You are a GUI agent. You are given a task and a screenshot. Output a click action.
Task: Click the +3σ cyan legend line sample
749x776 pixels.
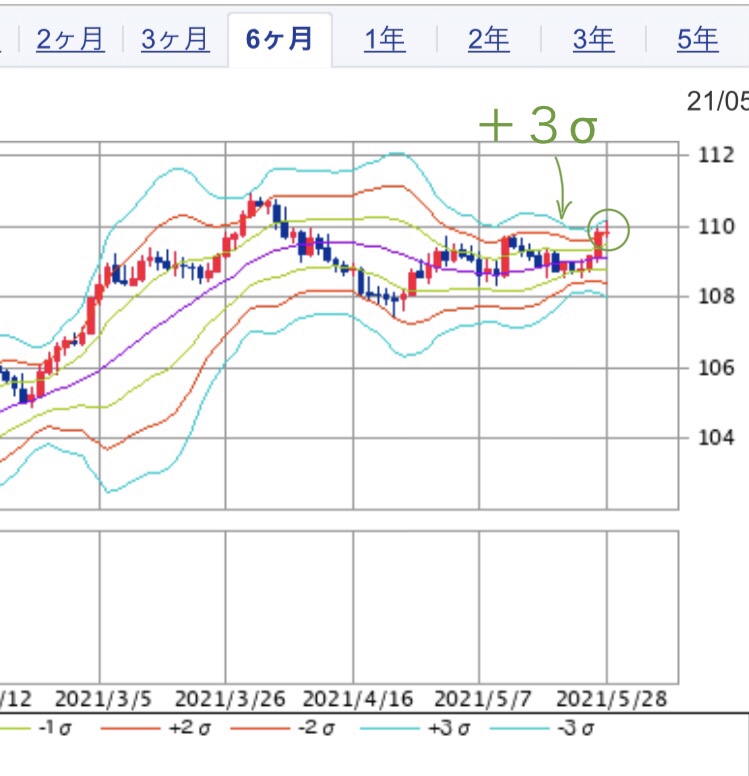(390, 728)
